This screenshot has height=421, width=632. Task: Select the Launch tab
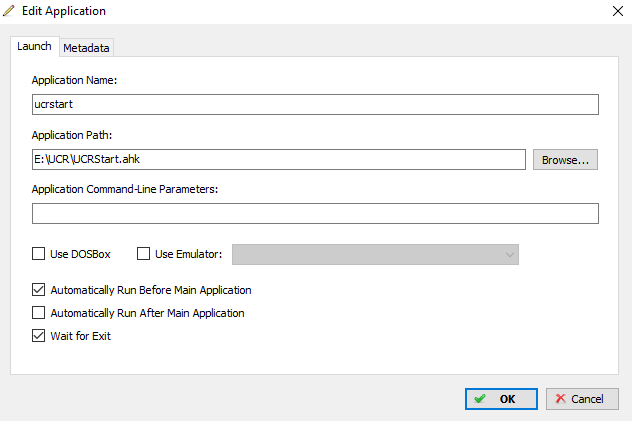click(35, 46)
